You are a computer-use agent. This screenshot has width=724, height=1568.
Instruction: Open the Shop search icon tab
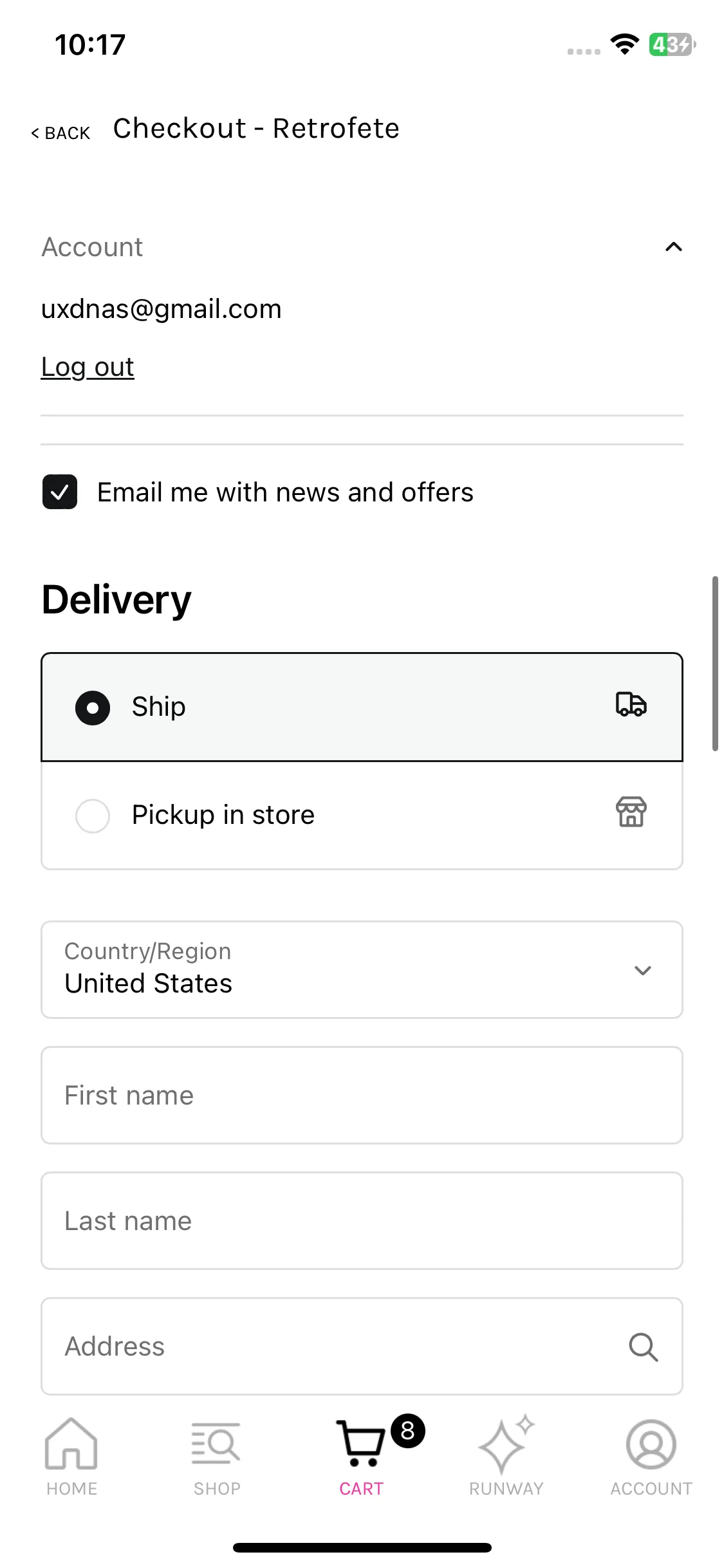216,1442
